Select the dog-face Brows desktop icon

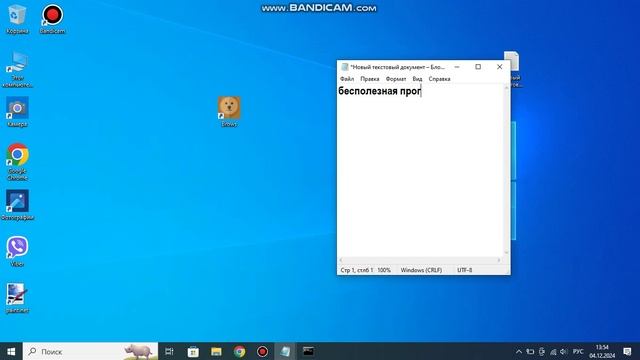tap(229, 112)
